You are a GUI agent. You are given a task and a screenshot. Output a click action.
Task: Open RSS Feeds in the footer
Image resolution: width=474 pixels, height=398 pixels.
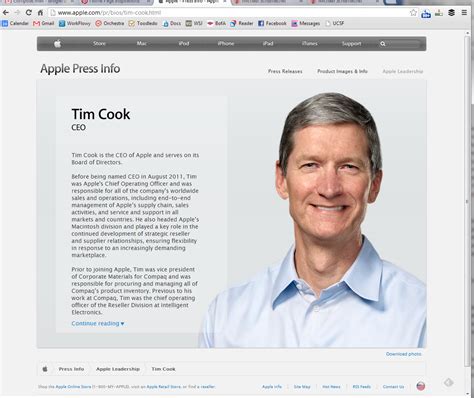362,387
